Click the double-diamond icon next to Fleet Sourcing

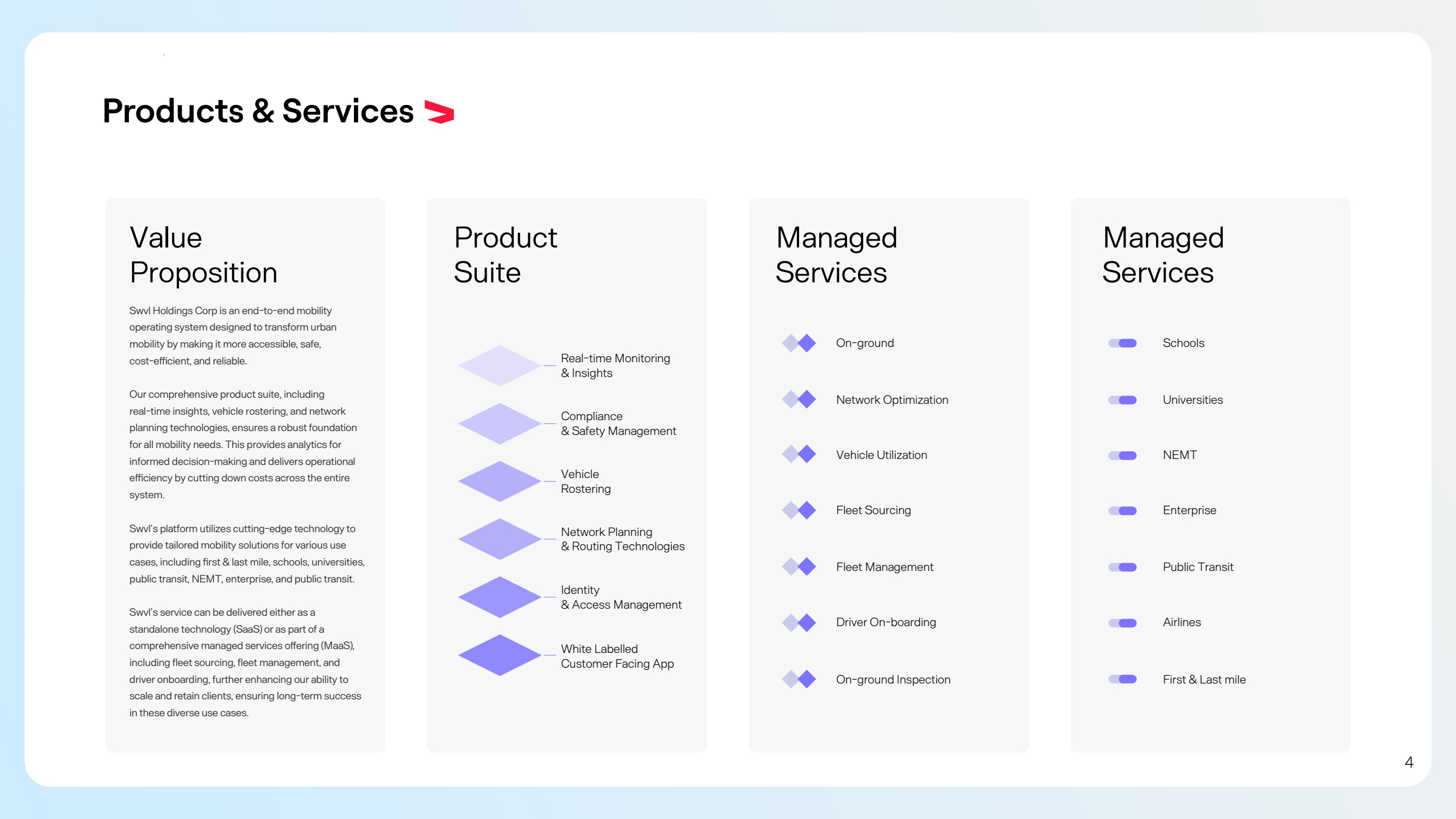[798, 510]
